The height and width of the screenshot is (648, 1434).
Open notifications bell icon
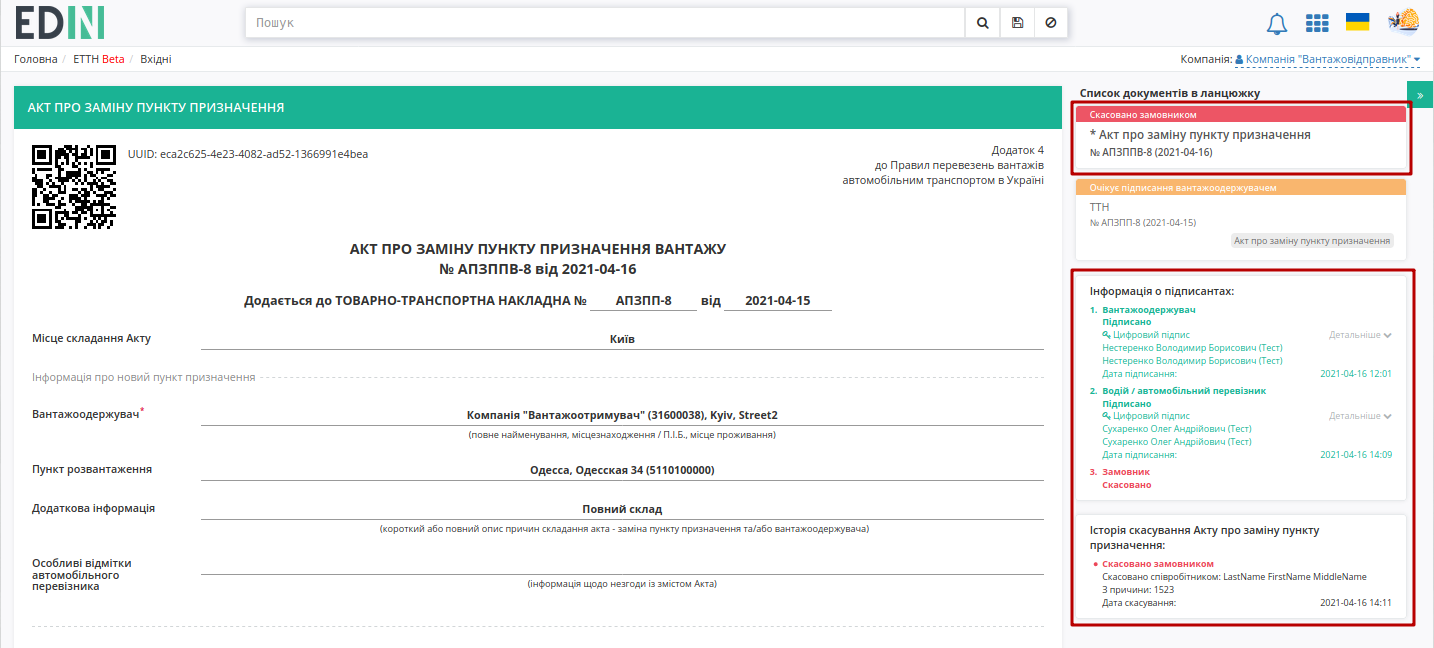(1277, 23)
